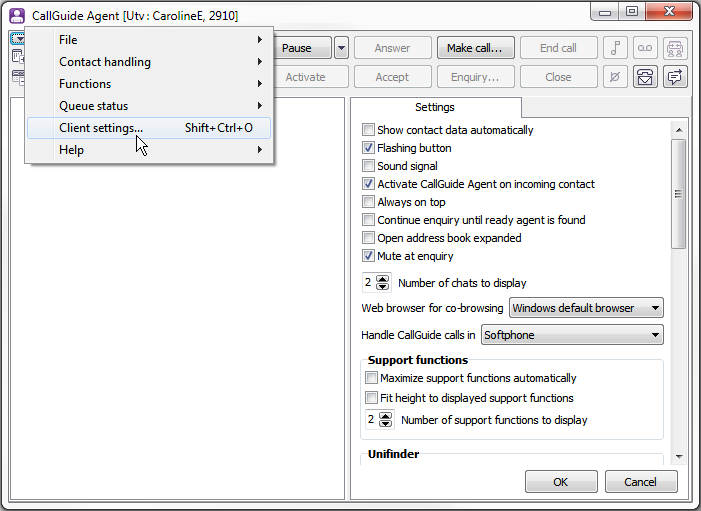
Task: Check Continue enquiry until ready agent is found
Action: tap(368, 220)
